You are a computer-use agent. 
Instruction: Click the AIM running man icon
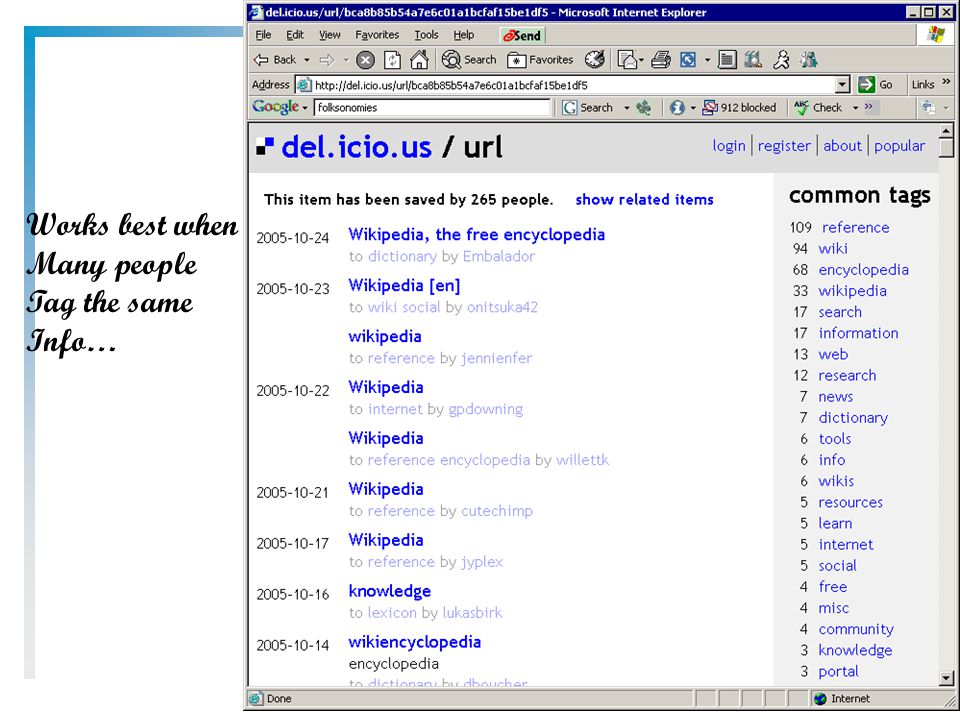(x=781, y=60)
